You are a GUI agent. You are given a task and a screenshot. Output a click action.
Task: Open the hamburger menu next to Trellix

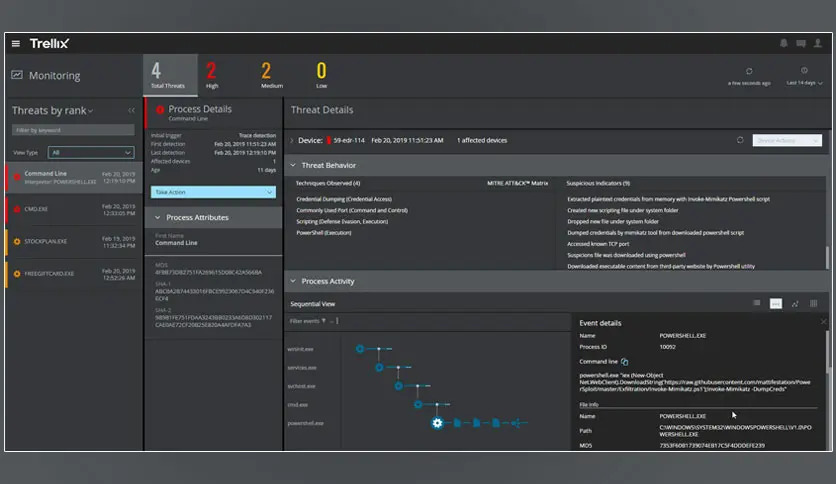[x=16, y=44]
